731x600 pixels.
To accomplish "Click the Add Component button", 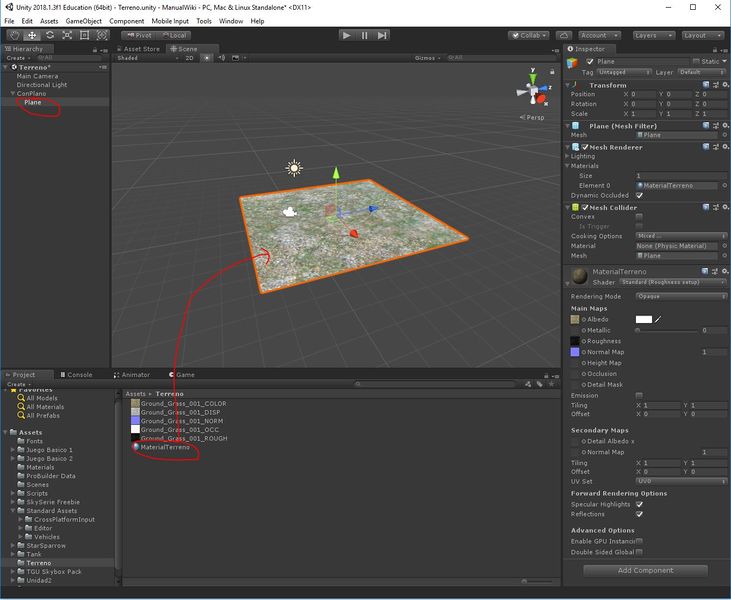I will pos(646,570).
